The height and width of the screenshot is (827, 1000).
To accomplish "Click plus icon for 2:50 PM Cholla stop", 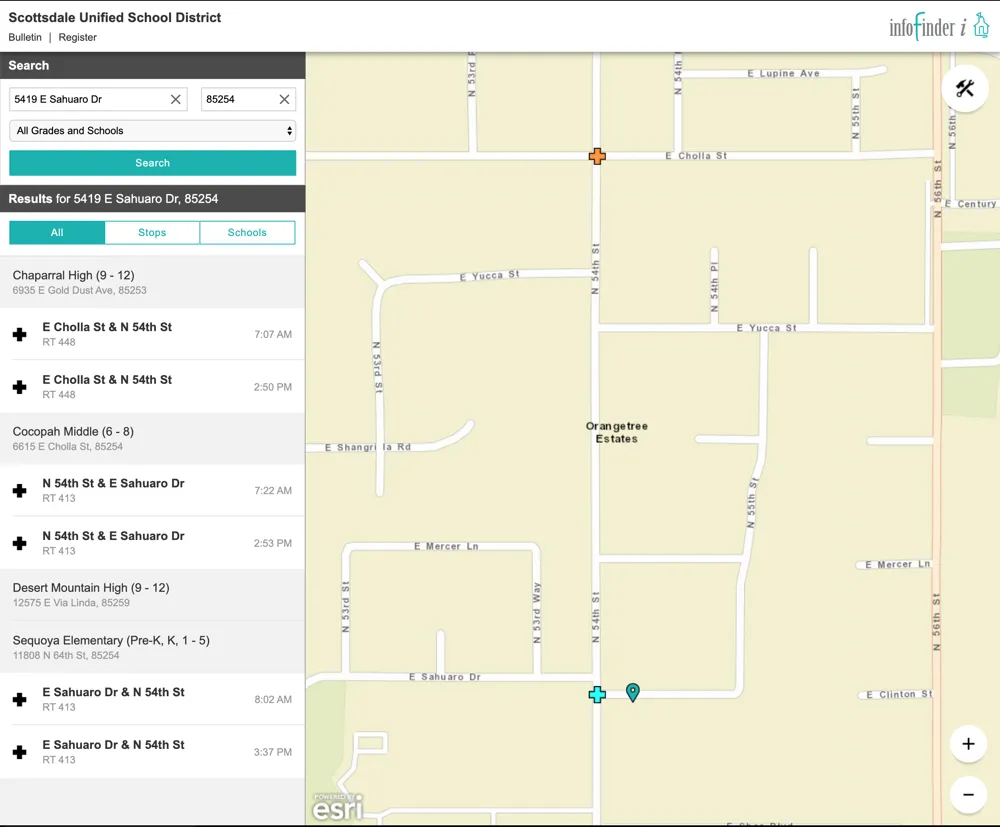I will (20, 387).
